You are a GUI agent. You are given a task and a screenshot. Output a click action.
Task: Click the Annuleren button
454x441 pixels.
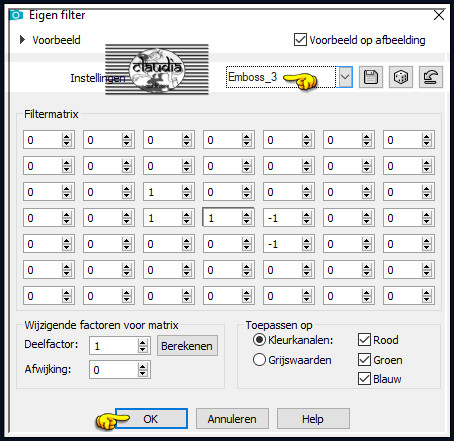point(232,419)
